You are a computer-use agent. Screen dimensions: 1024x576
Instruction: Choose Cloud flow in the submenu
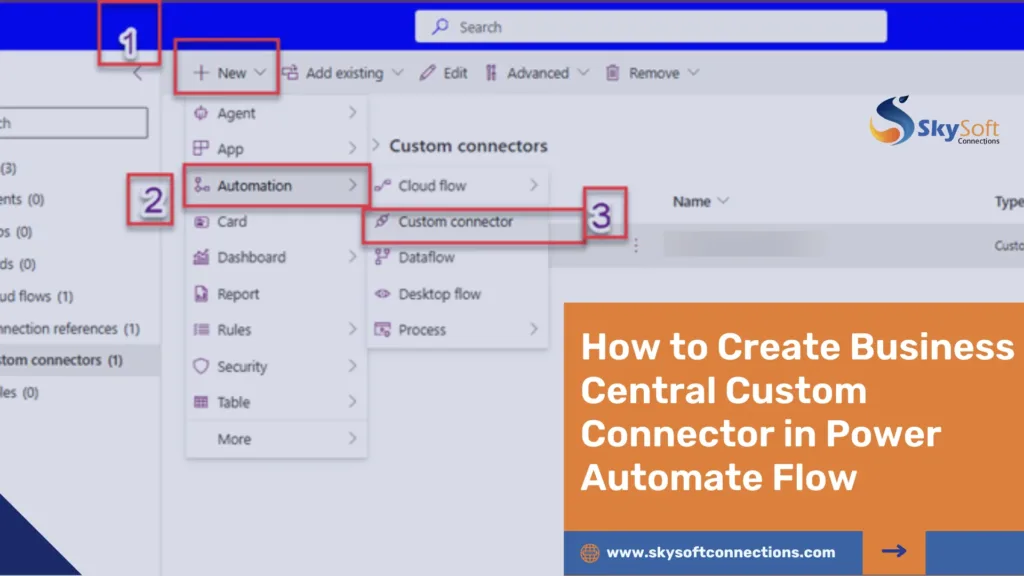click(432, 185)
